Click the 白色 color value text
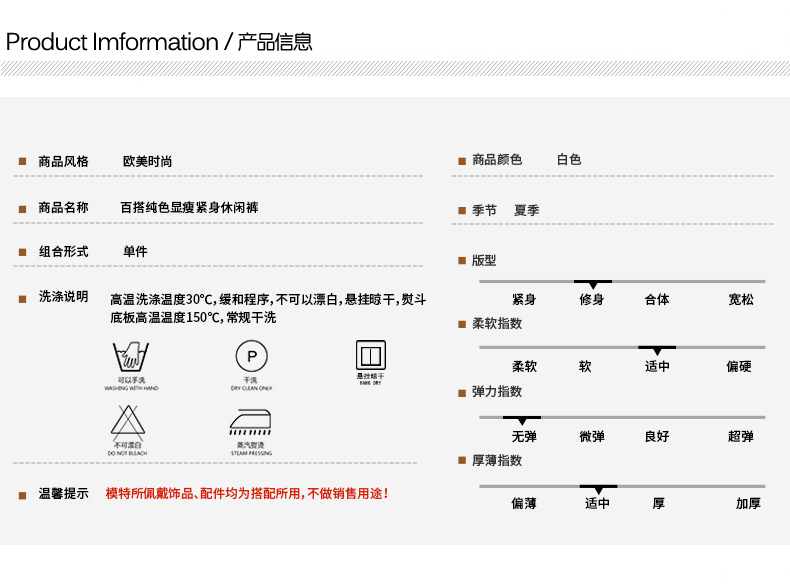Image resolution: width=790 pixels, height=584 pixels. click(569, 160)
